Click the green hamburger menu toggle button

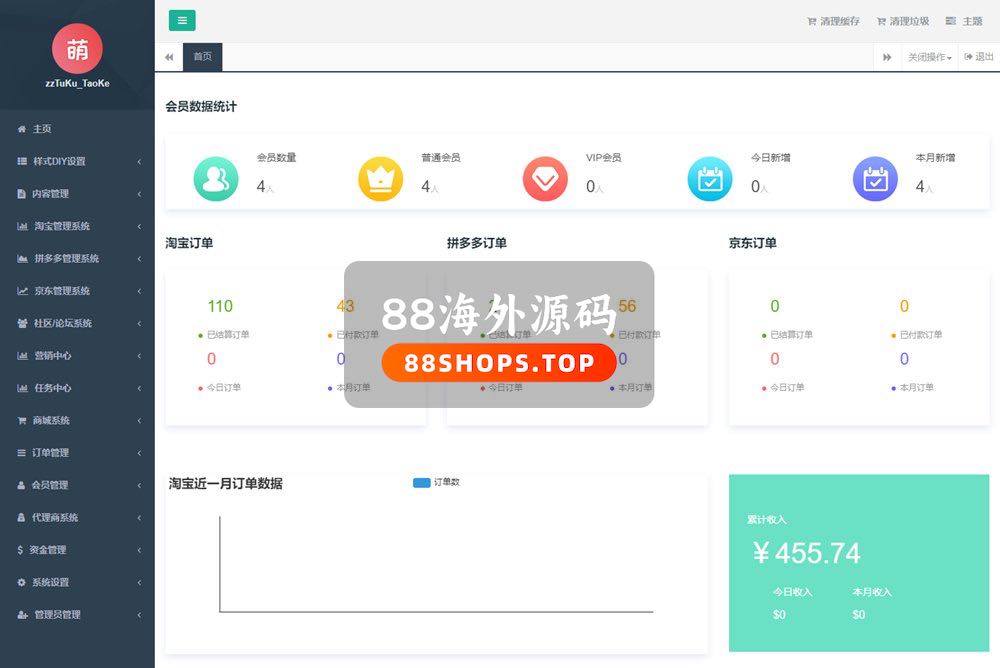[x=182, y=21]
